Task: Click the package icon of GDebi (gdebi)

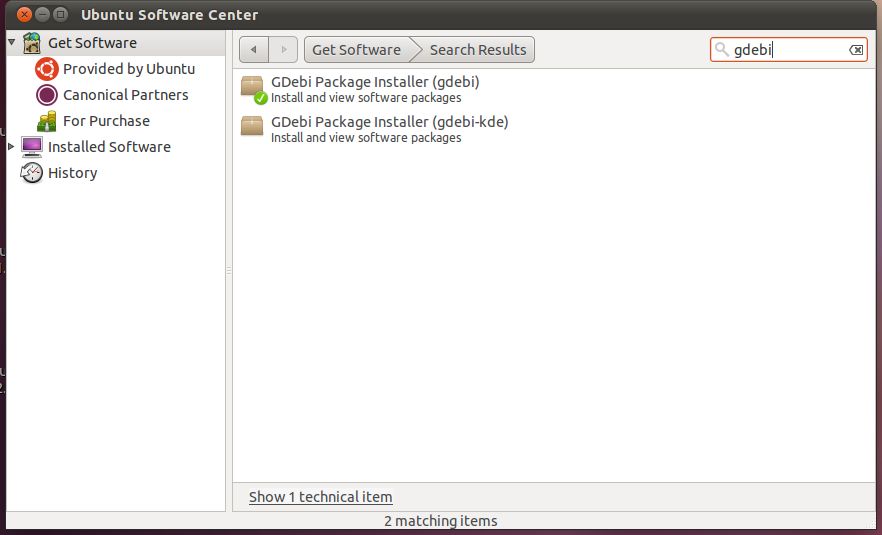Action: (x=252, y=89)
